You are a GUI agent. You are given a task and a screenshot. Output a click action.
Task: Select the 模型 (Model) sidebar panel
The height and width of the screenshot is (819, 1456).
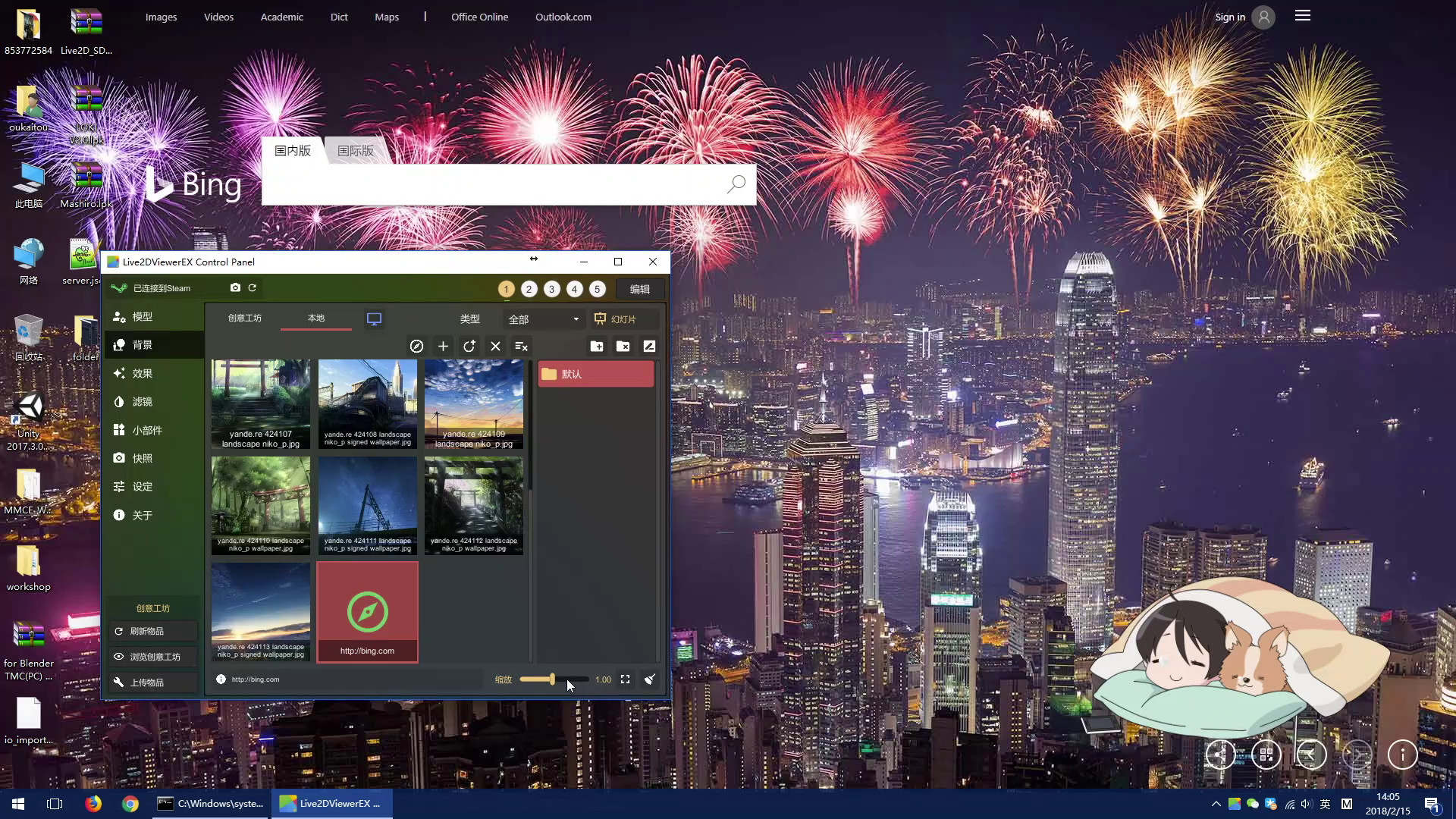click(x=141, y=316)
